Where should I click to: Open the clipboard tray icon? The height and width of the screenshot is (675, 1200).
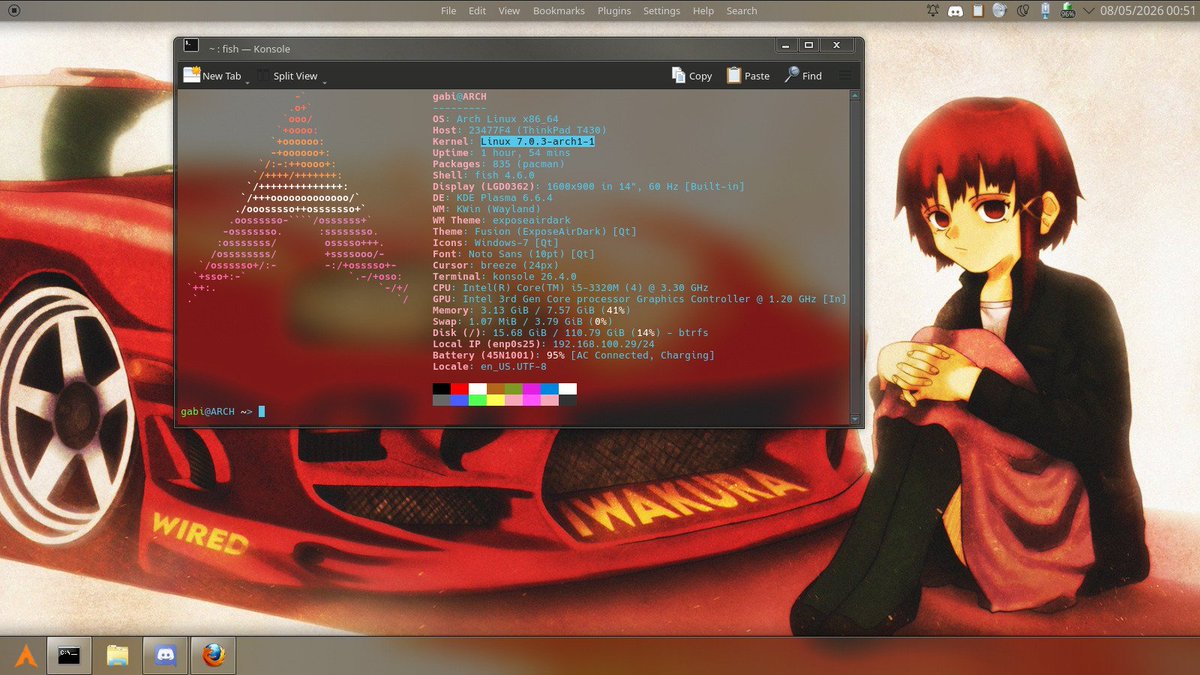977,11
